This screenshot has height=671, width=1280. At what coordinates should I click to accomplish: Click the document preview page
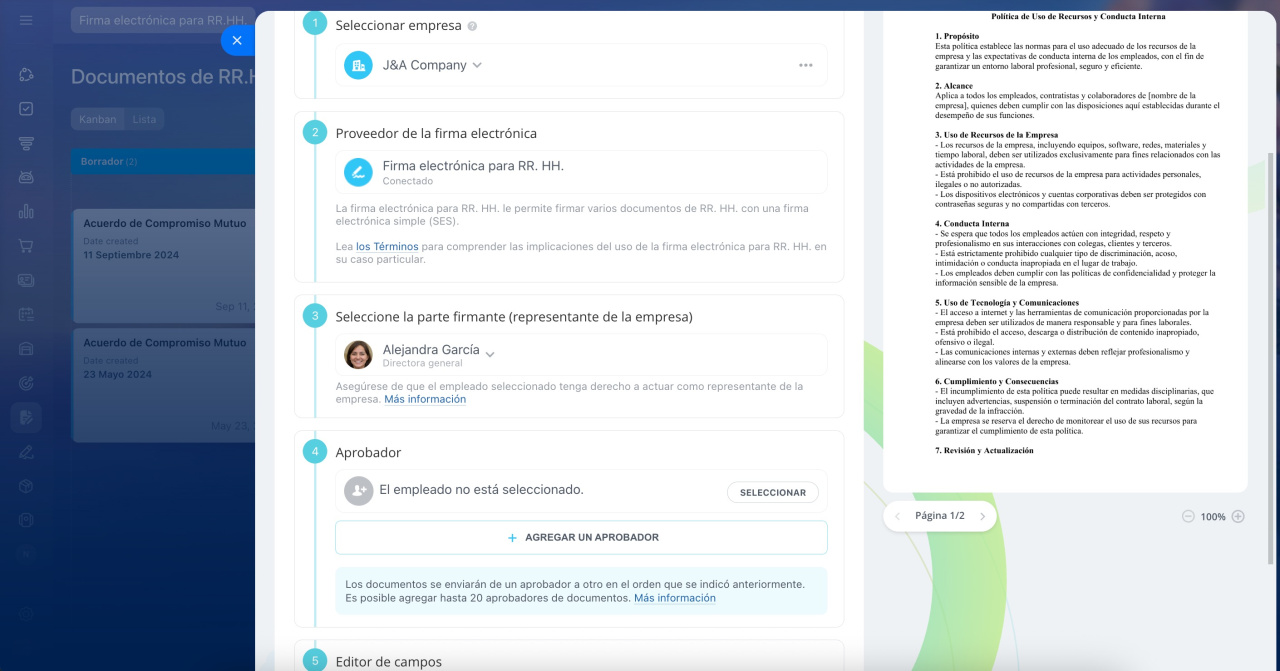[1065, 251]
